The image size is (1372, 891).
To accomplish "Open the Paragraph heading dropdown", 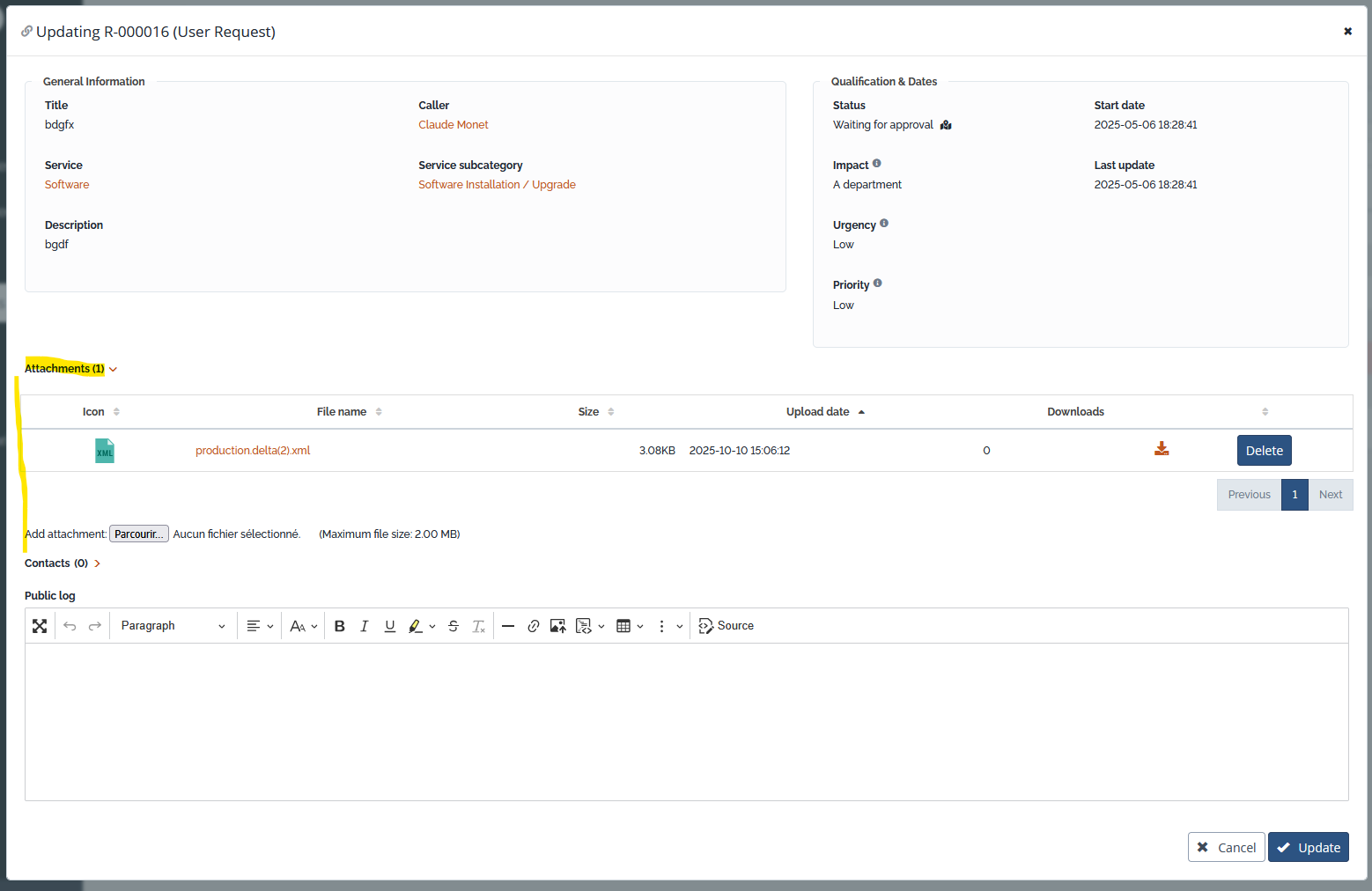I will (173, 626).
